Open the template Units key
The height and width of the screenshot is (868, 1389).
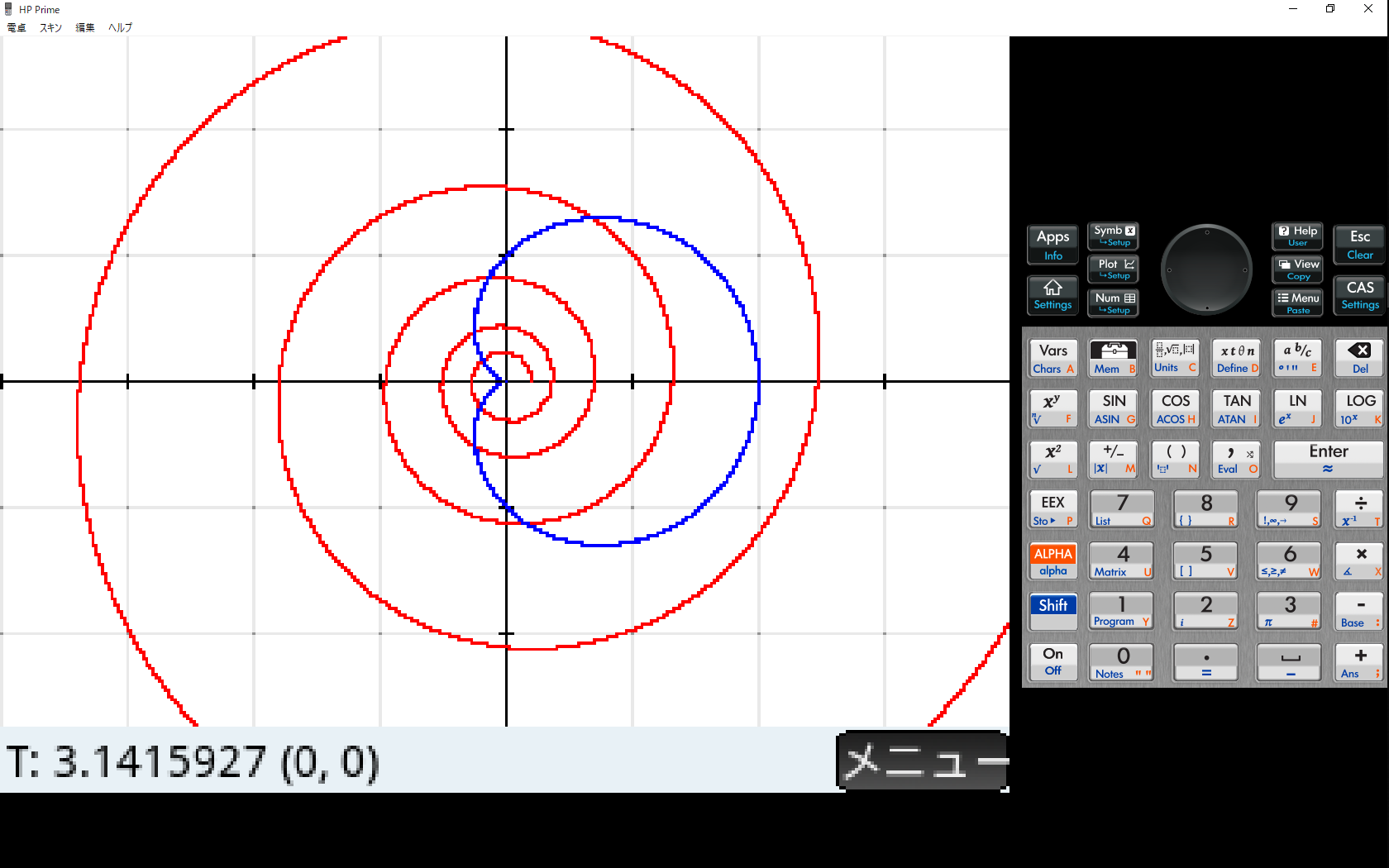pos(1175,359)
